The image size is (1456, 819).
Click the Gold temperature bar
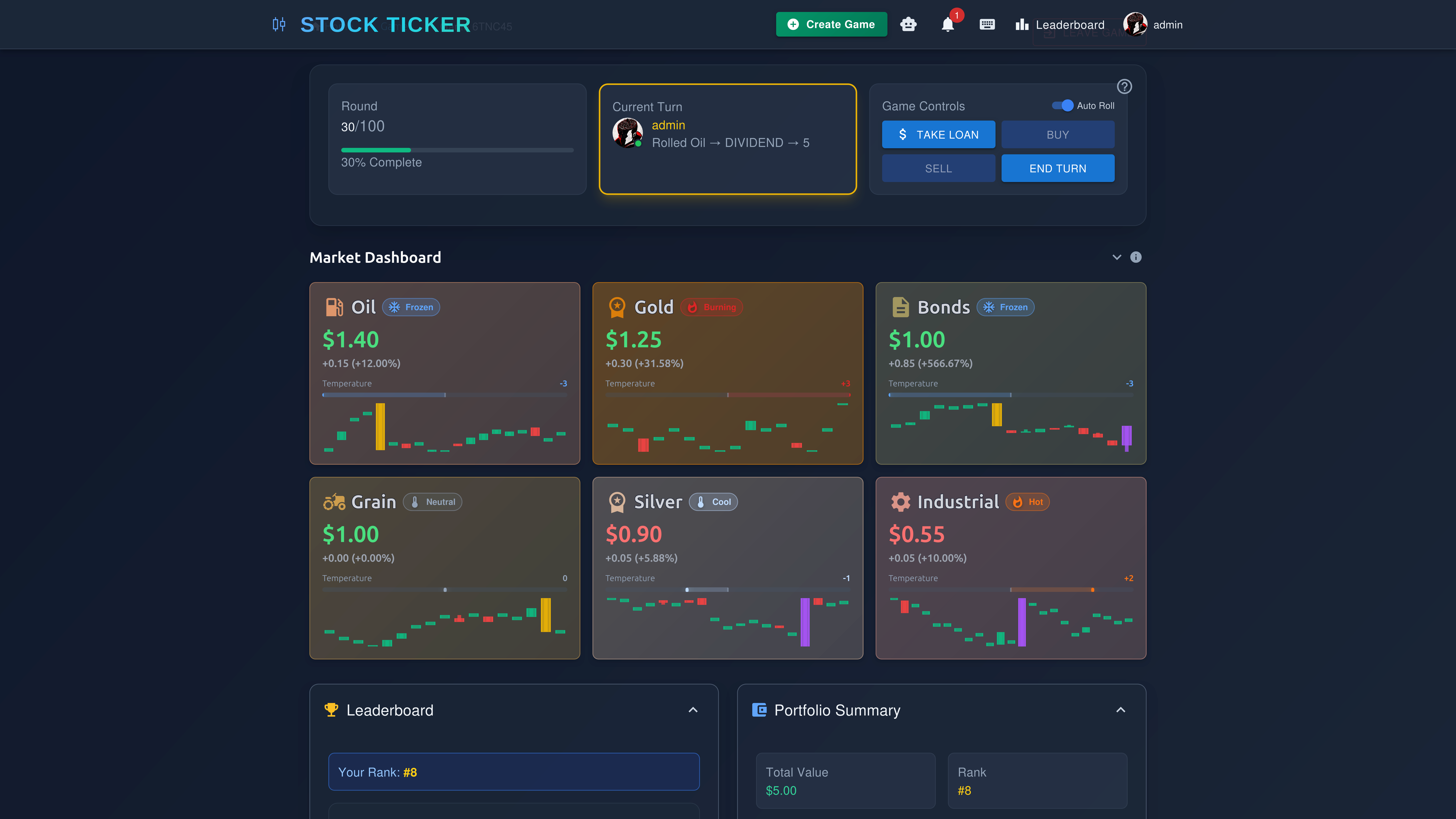coord(728,395)
